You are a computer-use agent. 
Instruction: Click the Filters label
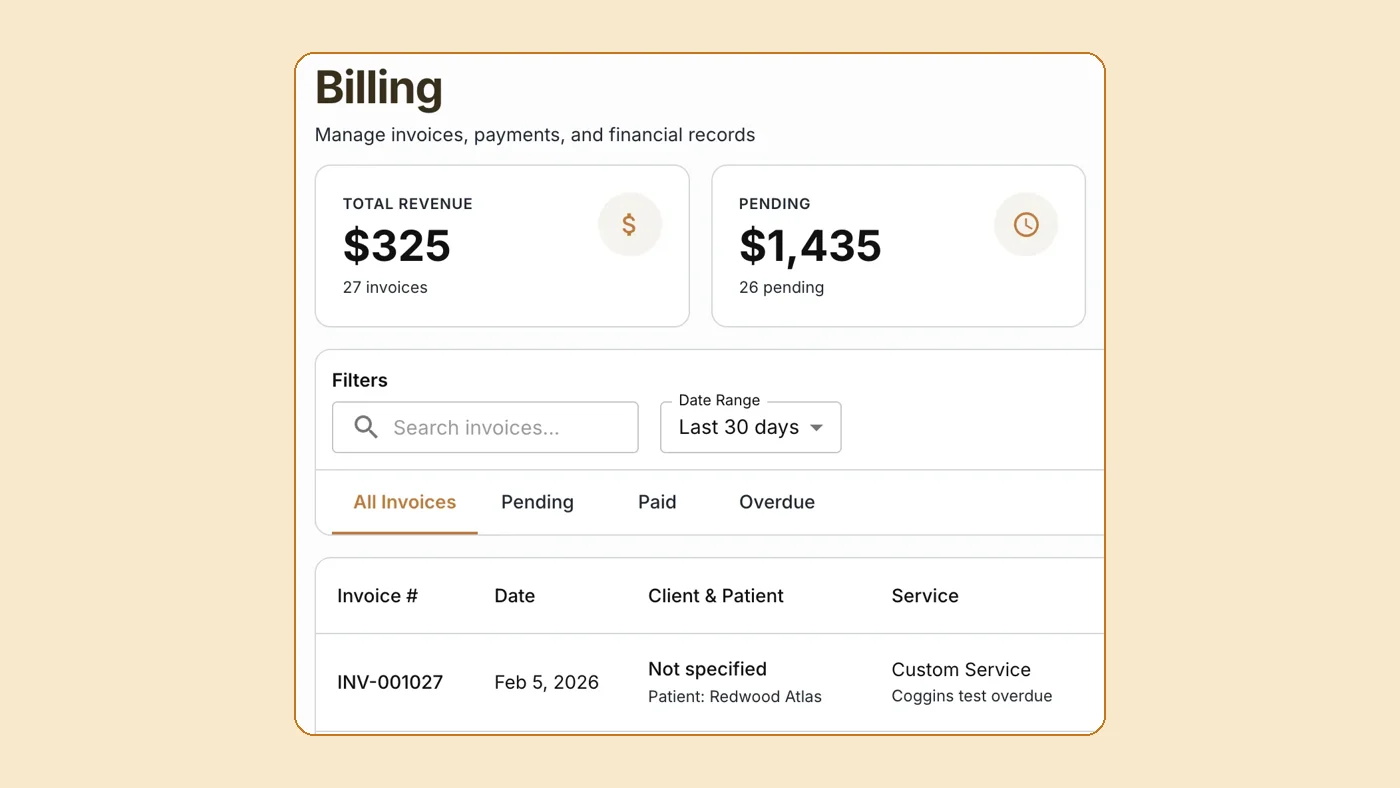(x=360, y=380)
